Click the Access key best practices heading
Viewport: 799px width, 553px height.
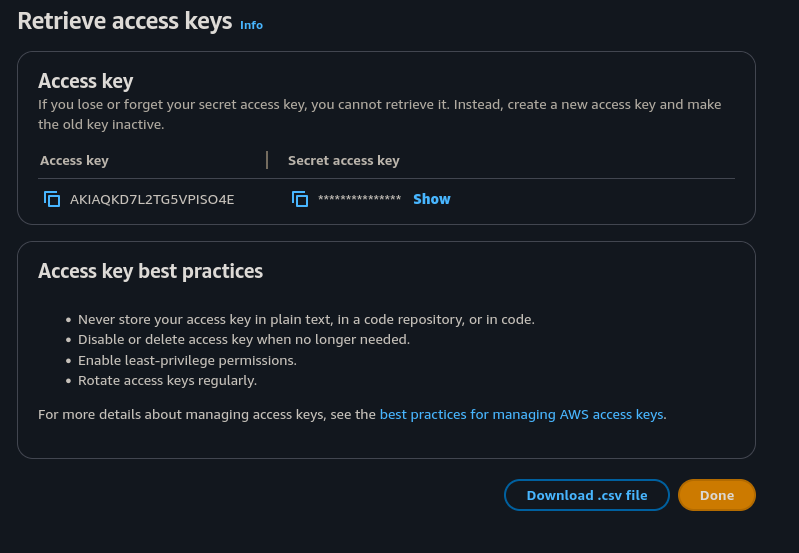click(151, 271)
